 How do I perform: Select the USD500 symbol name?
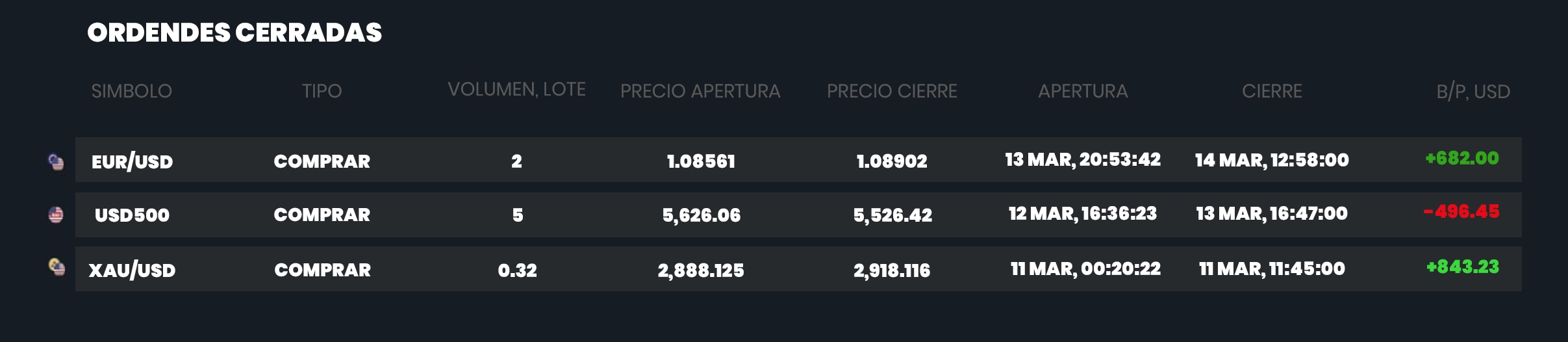(x=132, y=215)
